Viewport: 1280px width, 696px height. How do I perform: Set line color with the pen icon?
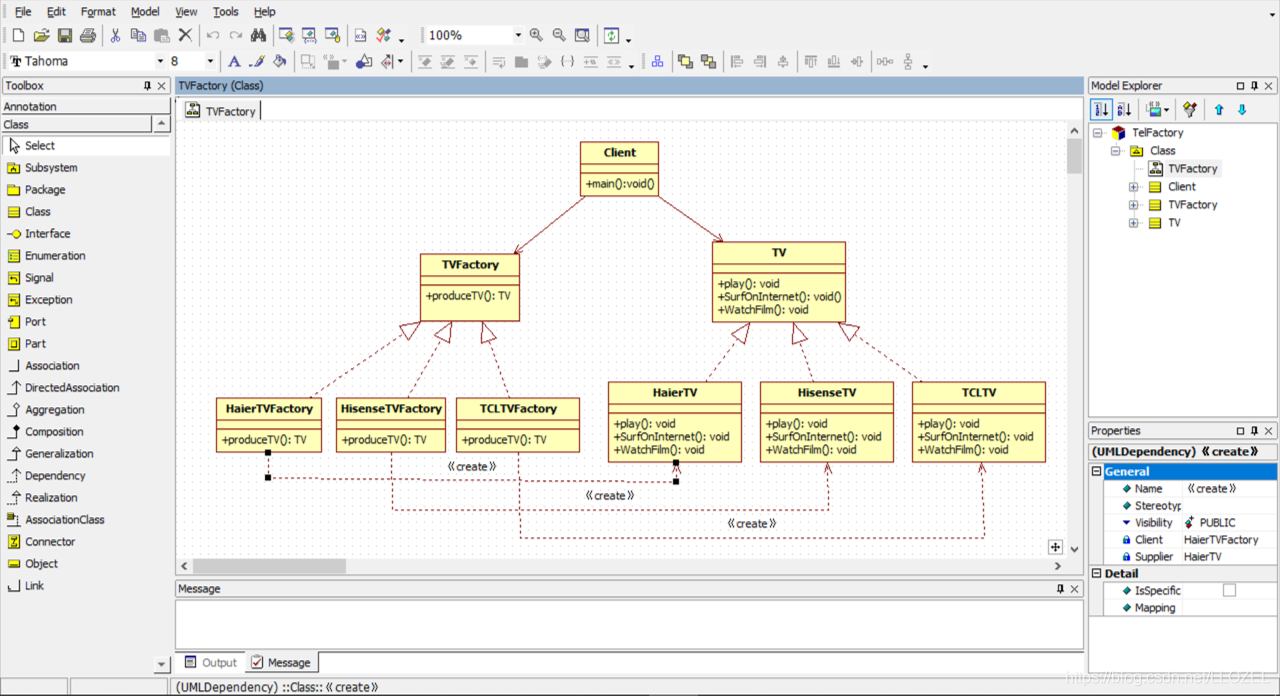(x=257, y=61)
